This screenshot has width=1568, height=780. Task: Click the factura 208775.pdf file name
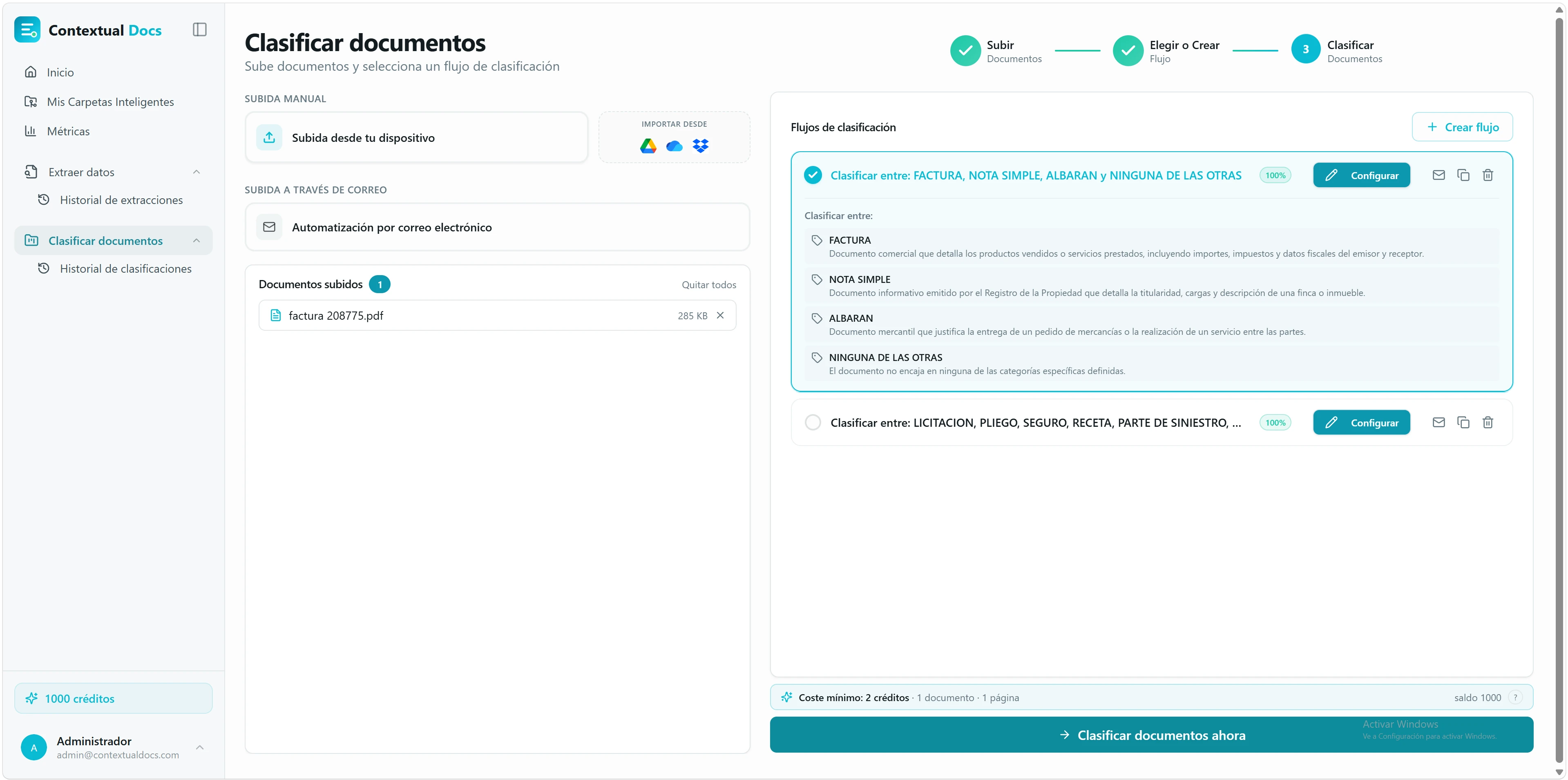pos(336,316)
